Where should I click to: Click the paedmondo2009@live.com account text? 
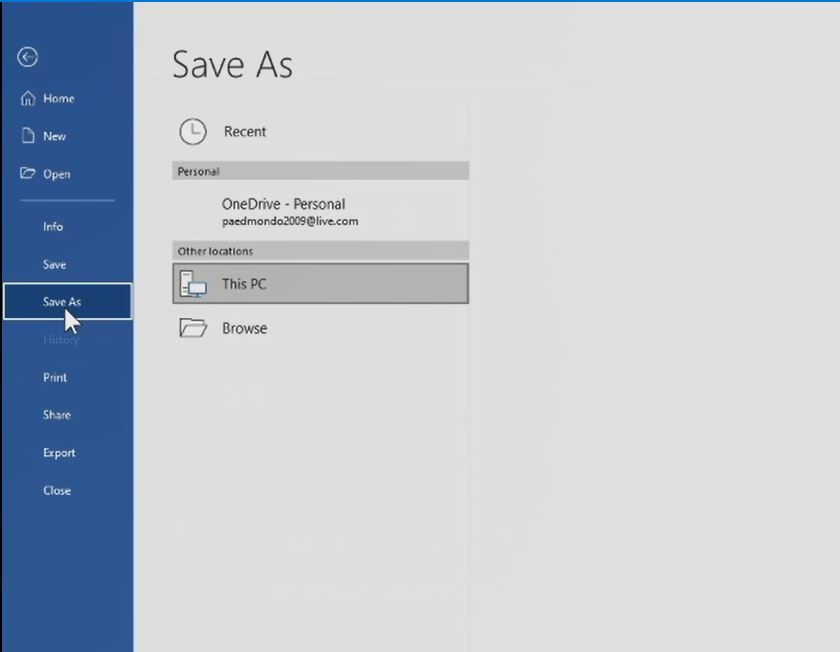click(290, 221)
